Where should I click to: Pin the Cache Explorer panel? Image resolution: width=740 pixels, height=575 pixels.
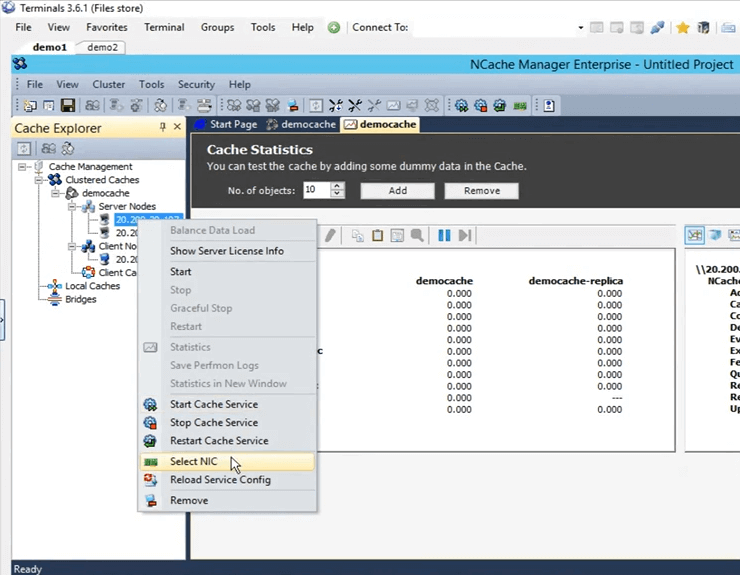pos(162,127)
